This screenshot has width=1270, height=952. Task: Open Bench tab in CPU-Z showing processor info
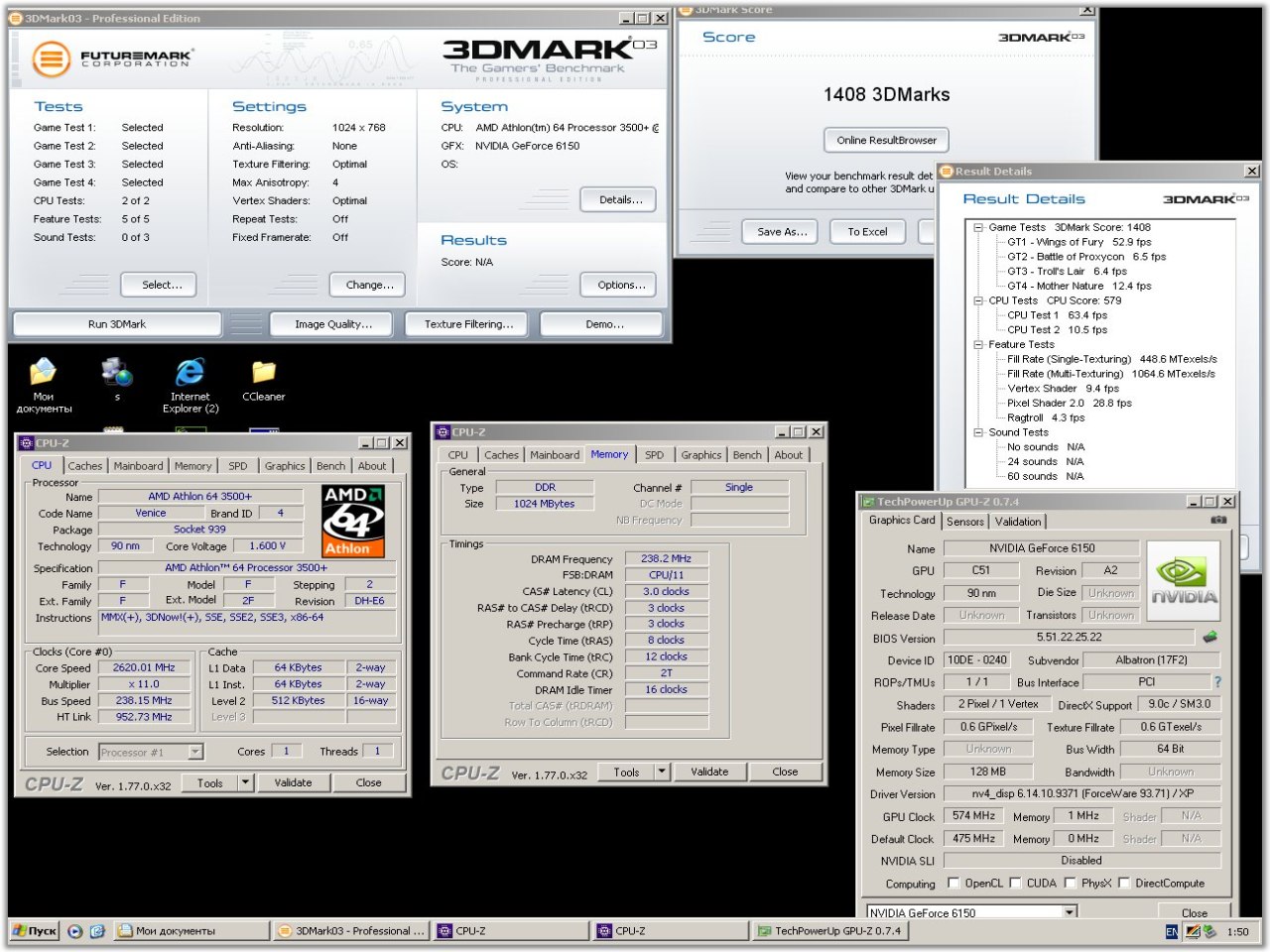(x=330, y=466)
